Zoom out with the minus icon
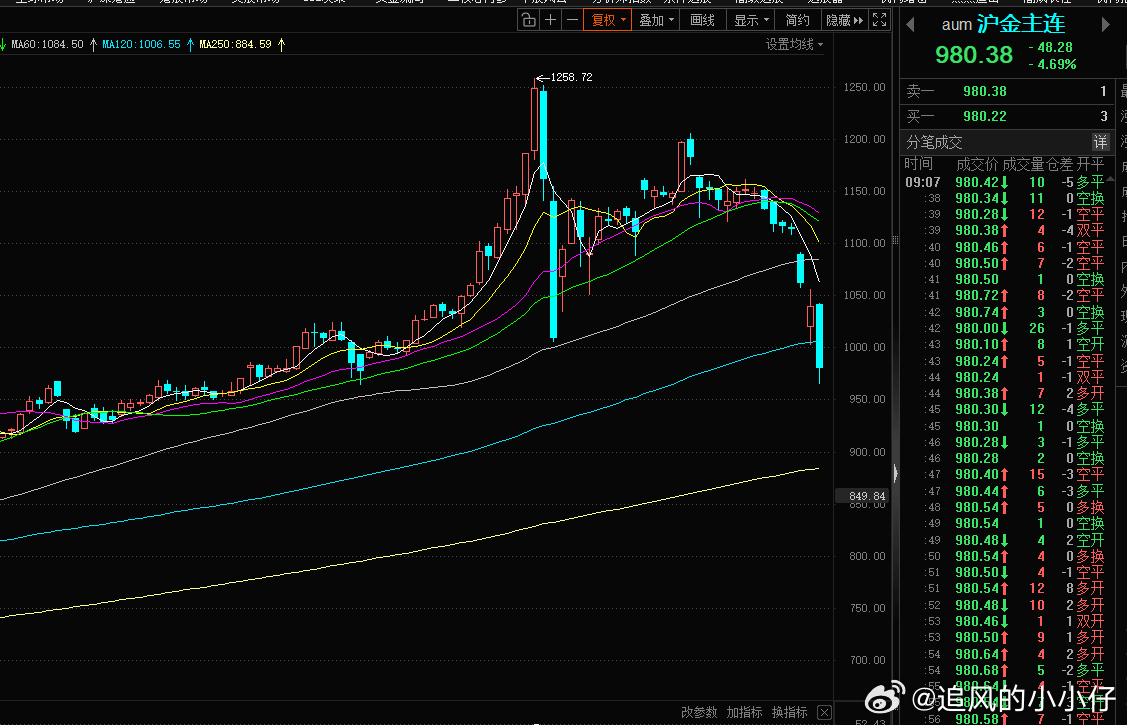Screen dimensions: 1127x725 (x=572, y=20)
